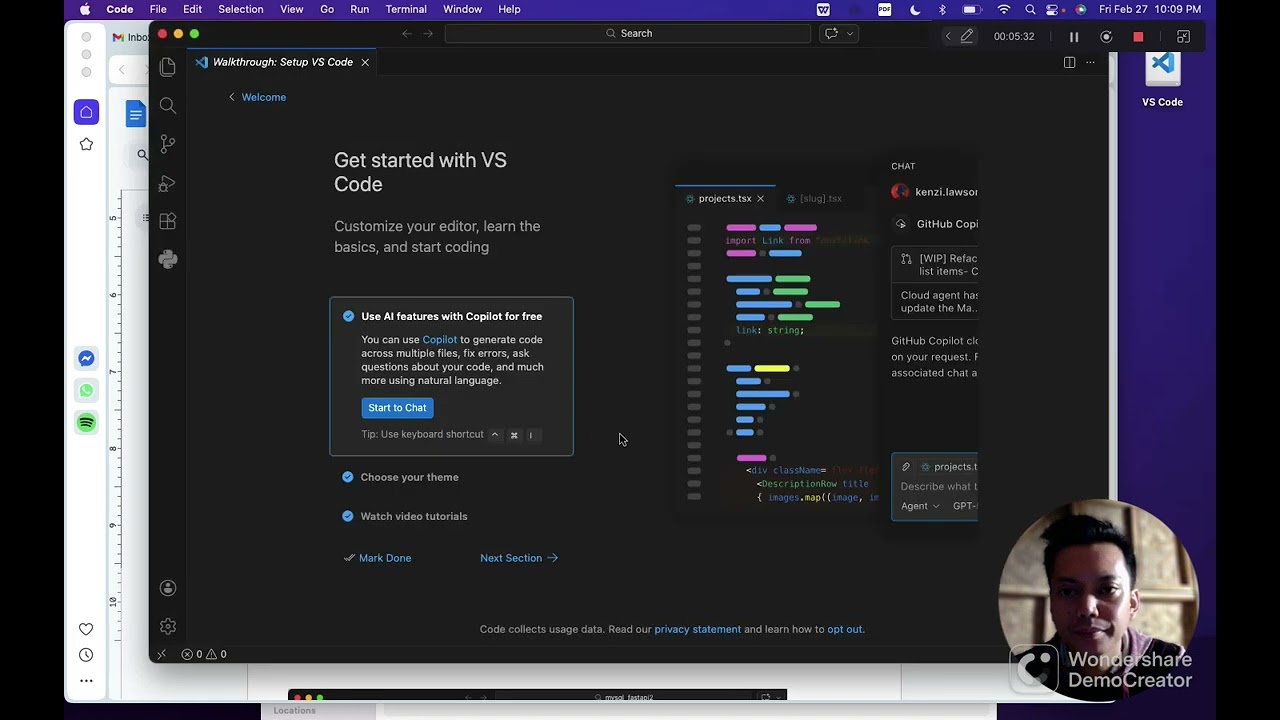Open Spotlight search in menu bar

pos(1029,9)
